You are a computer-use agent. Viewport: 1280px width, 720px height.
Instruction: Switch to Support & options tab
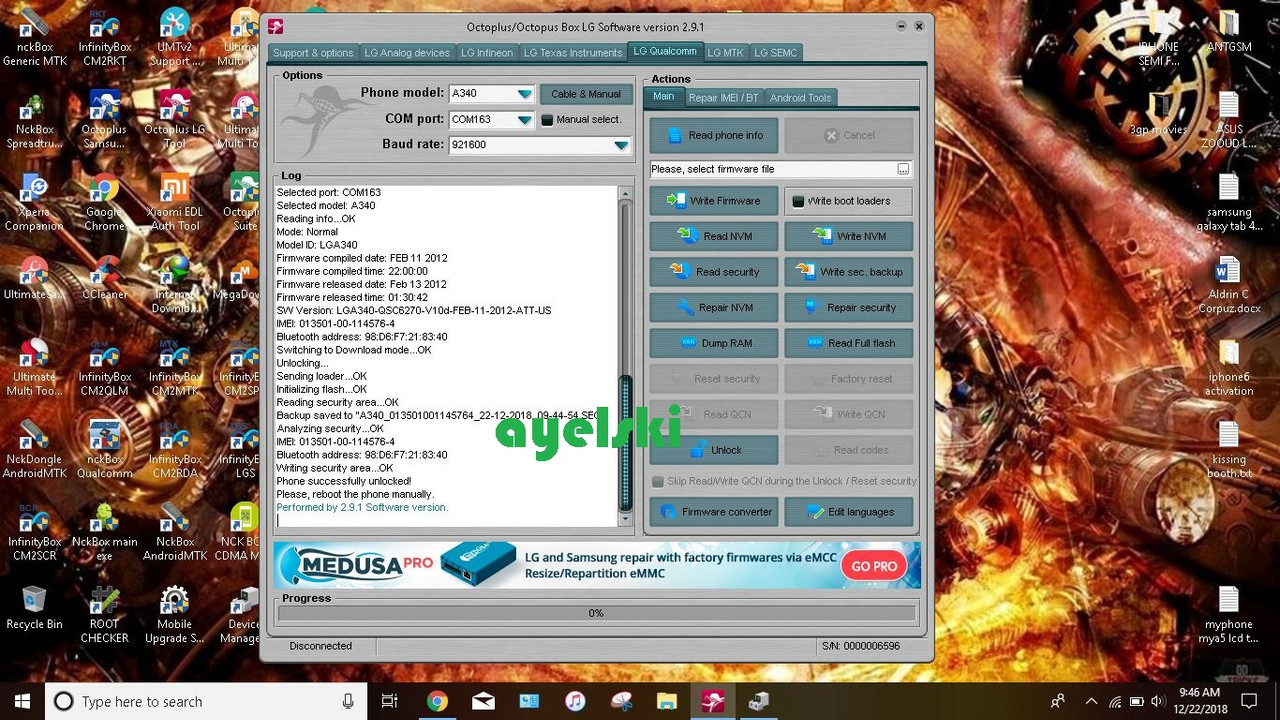(x=313, y=53)
